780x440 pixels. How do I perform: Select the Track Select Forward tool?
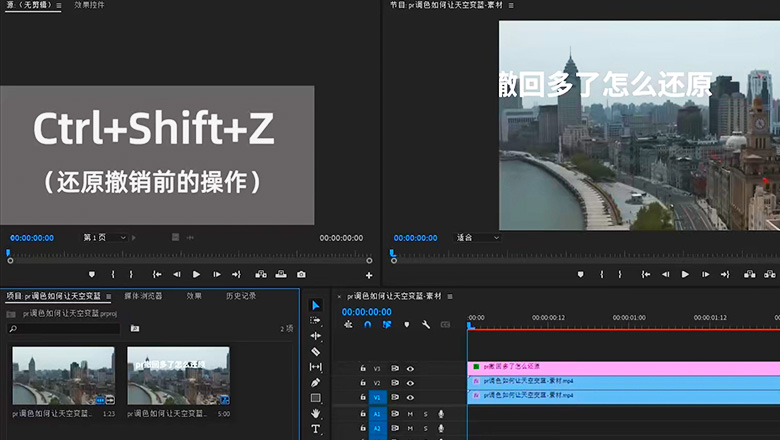315,321
